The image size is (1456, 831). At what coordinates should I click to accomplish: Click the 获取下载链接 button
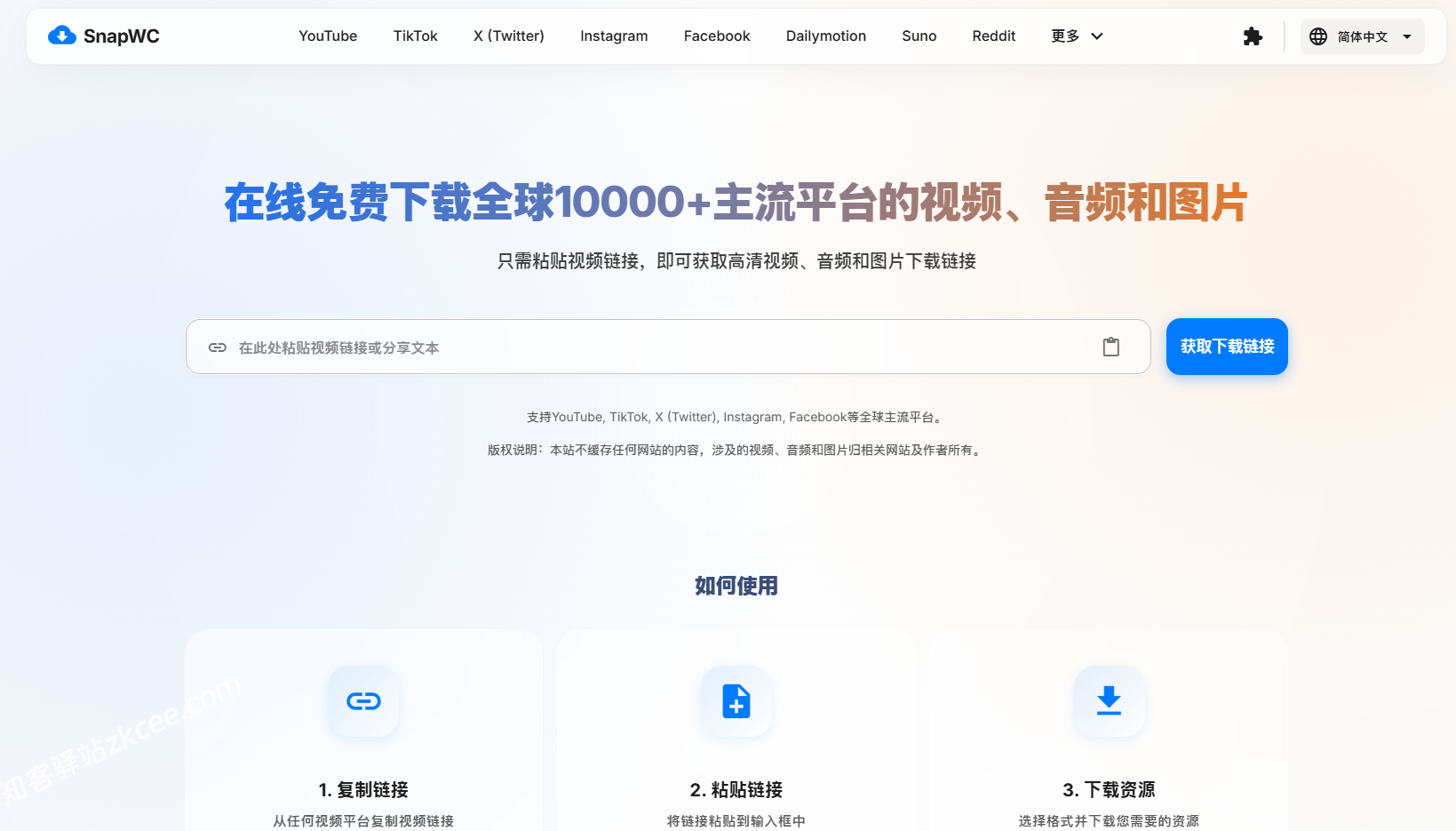(x=1227, y=347)
